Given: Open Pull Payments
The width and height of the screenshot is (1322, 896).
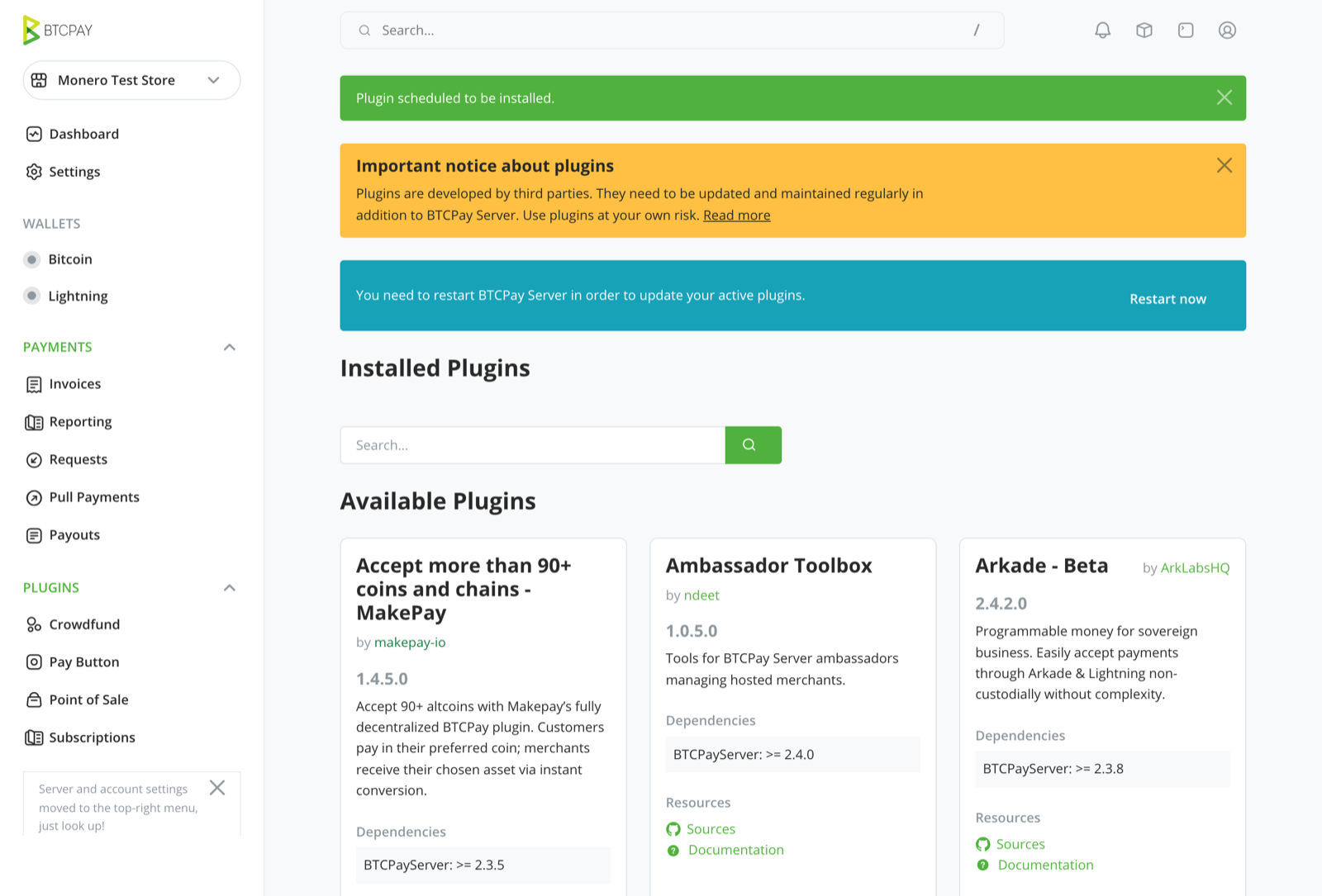Looking at the screenshot, I should (94, 497).
